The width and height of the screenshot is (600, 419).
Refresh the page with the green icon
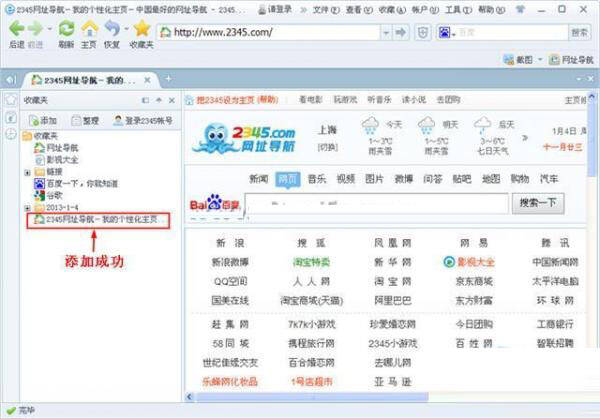pos(67,29)
